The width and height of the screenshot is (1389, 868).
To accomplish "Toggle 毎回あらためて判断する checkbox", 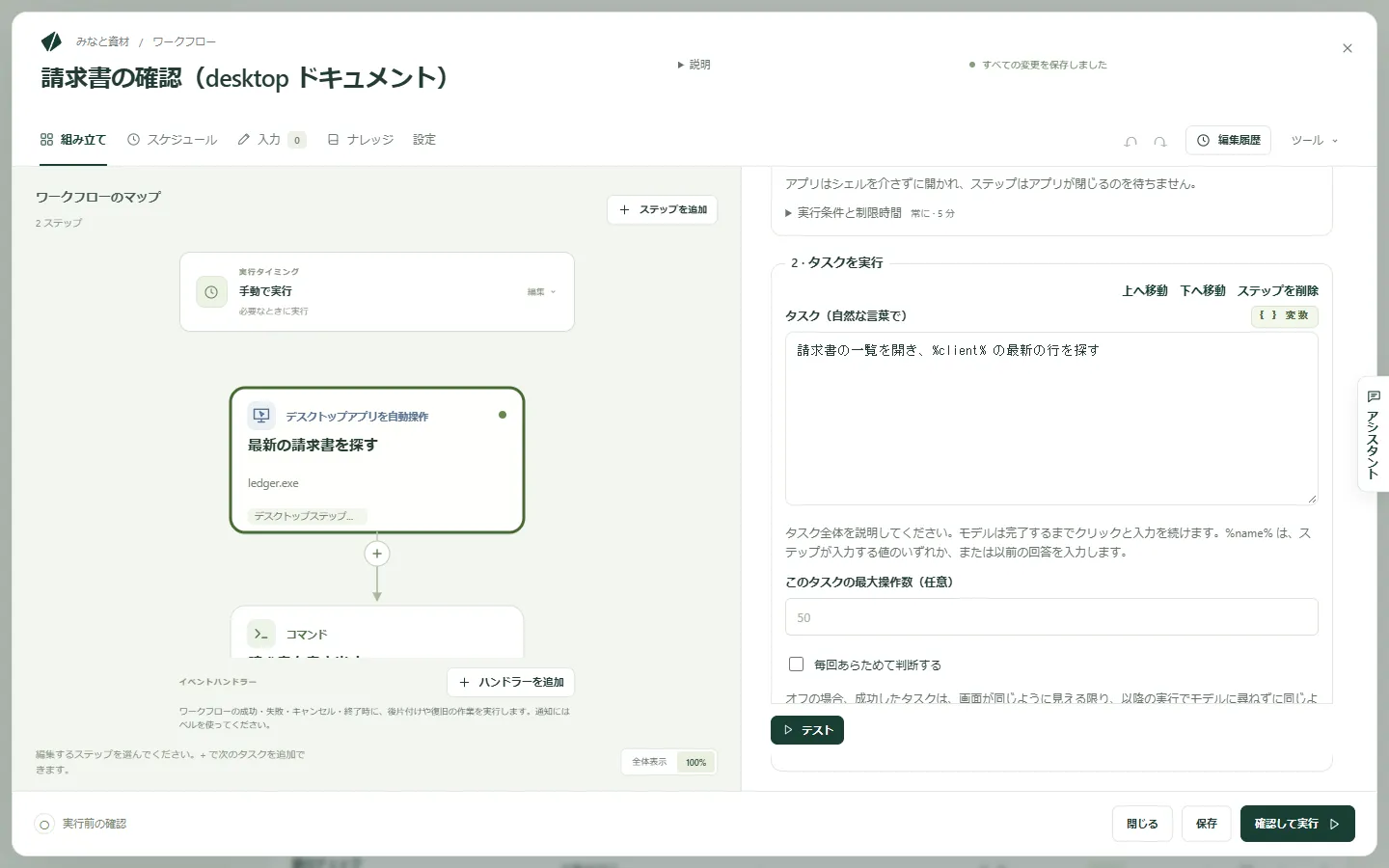I will 796,664.
